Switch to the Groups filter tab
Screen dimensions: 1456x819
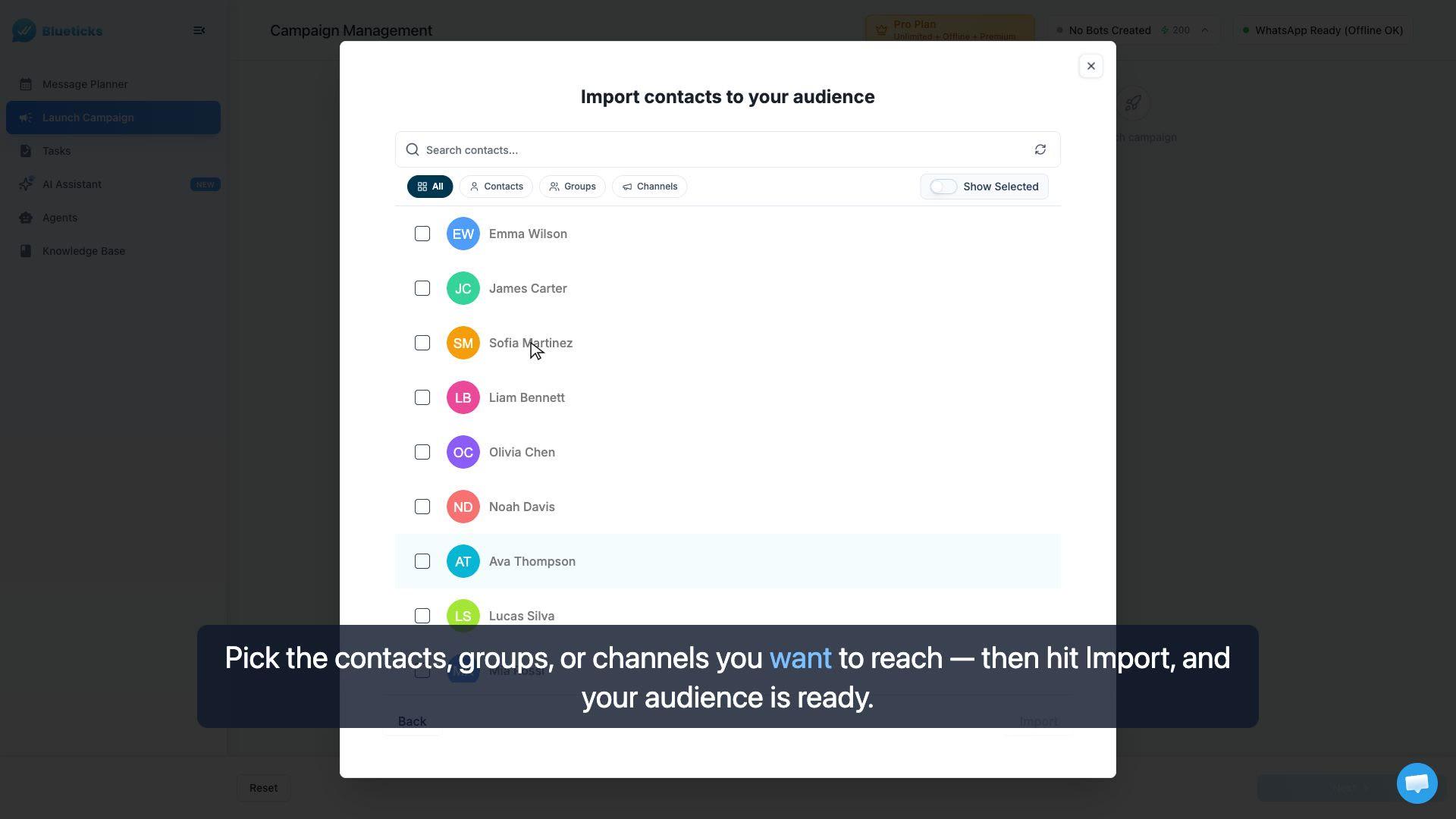pos(573,187)
